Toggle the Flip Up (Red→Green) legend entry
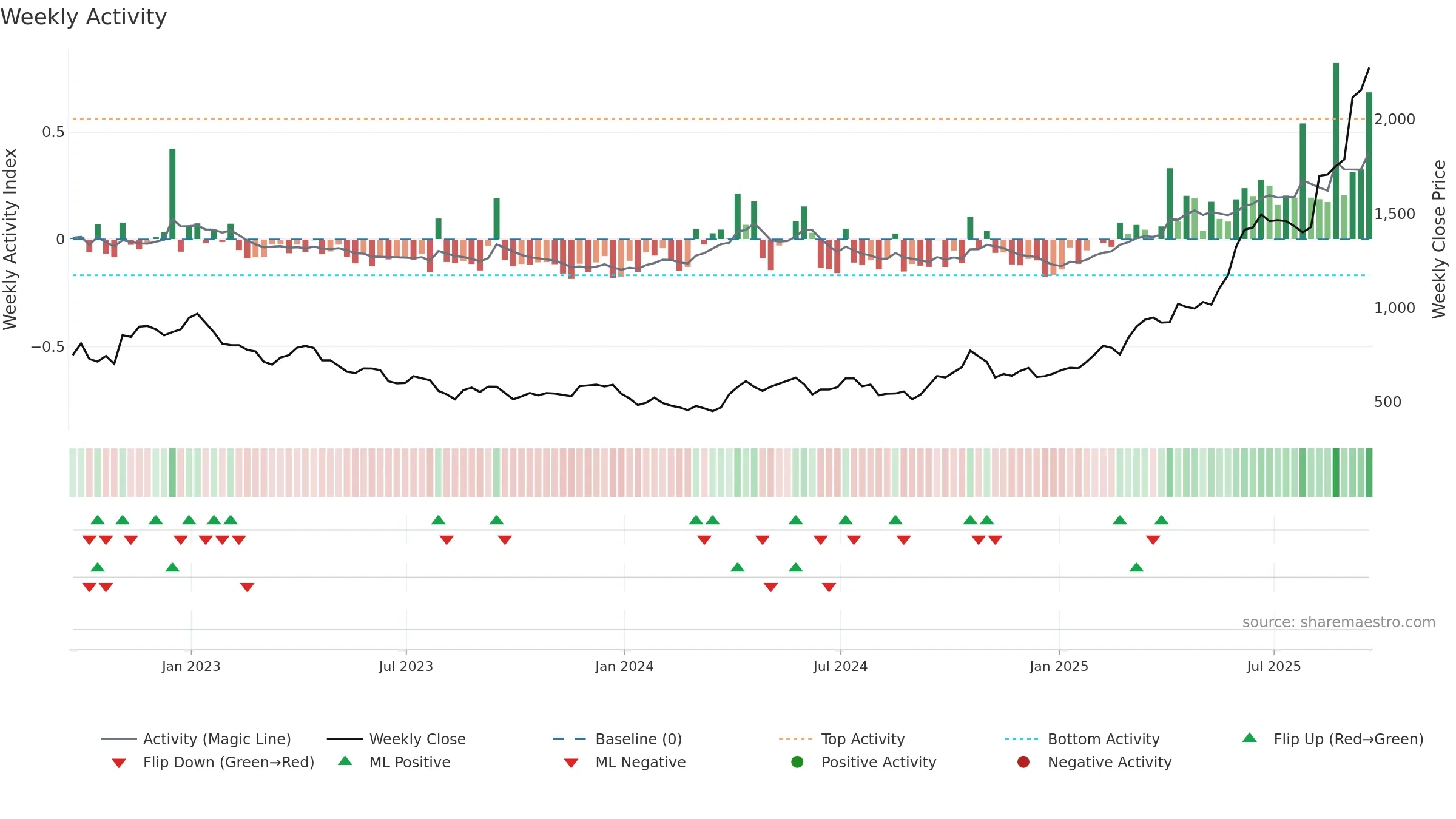The height and width of the screenshot is (819, 1456). [1332, 739]
